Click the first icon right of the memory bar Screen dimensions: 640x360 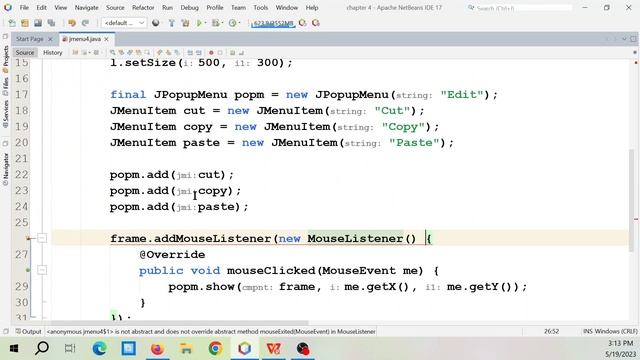(x=302, y=23)
